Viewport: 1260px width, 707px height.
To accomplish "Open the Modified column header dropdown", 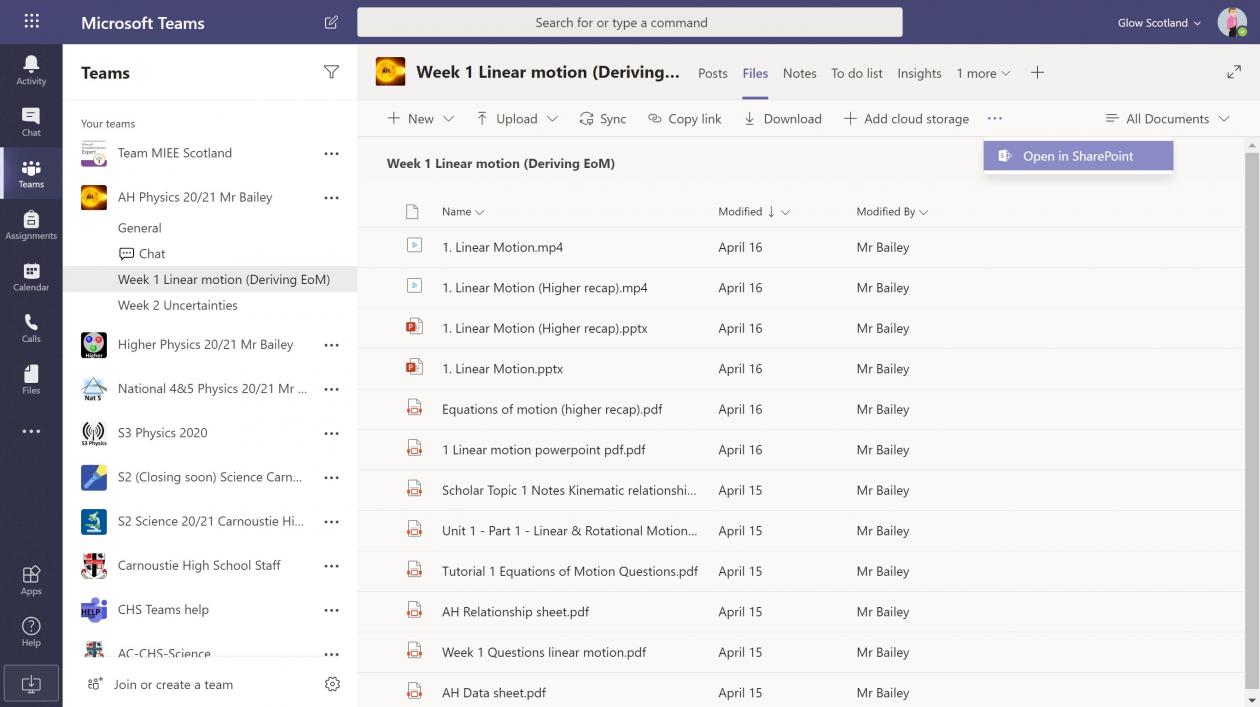I will click(x=754, y=212).
